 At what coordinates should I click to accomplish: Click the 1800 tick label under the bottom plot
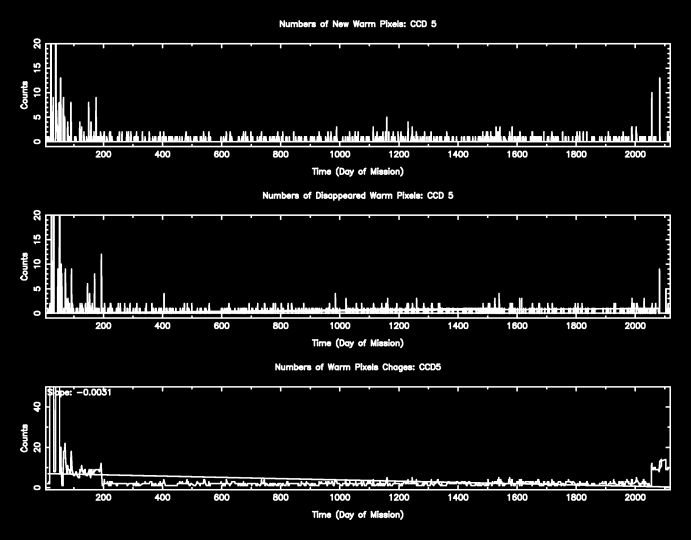tap(576, 500)
